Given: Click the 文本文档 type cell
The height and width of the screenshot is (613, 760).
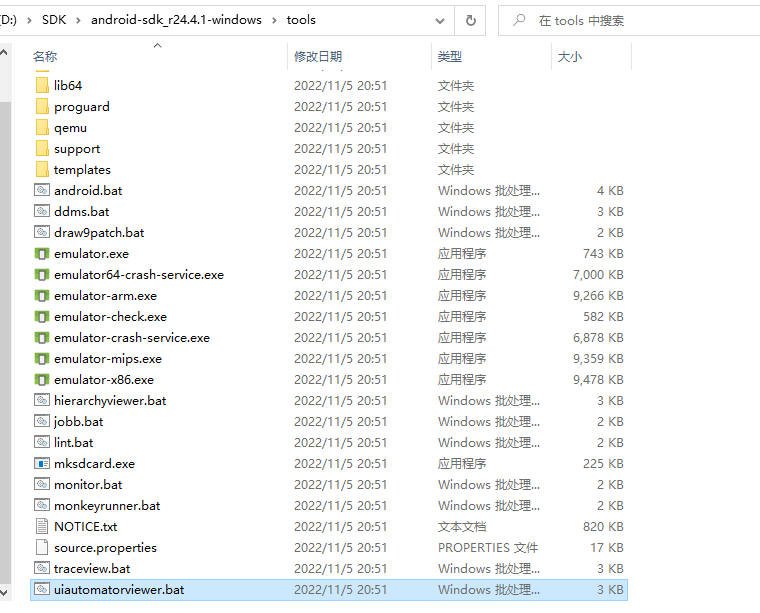Looking at the screenshot, I should point(461,527).
